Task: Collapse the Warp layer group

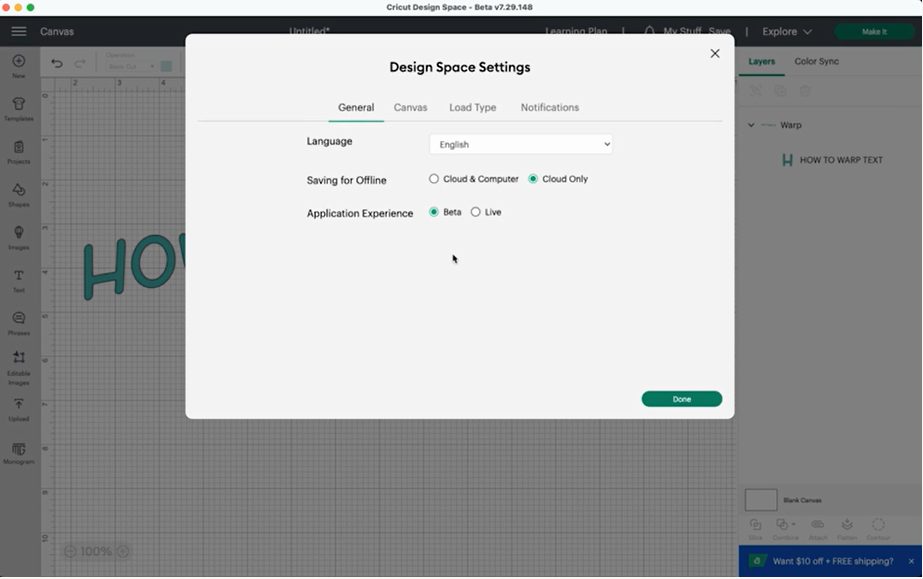Action: 751,125
